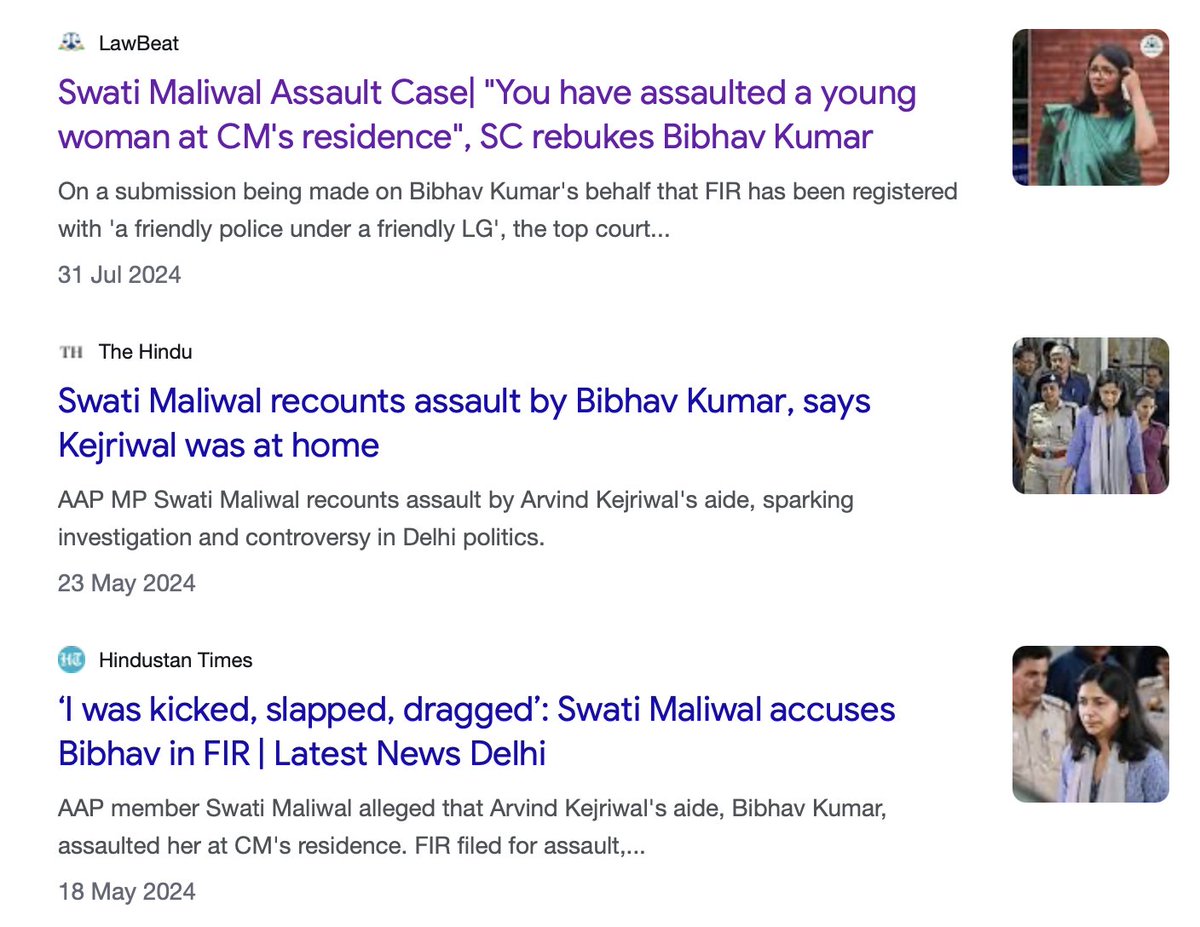Click the Hindustan Times article thumbnail
This screenshot has width=1200, height=927.
[x=1090, y=724]
